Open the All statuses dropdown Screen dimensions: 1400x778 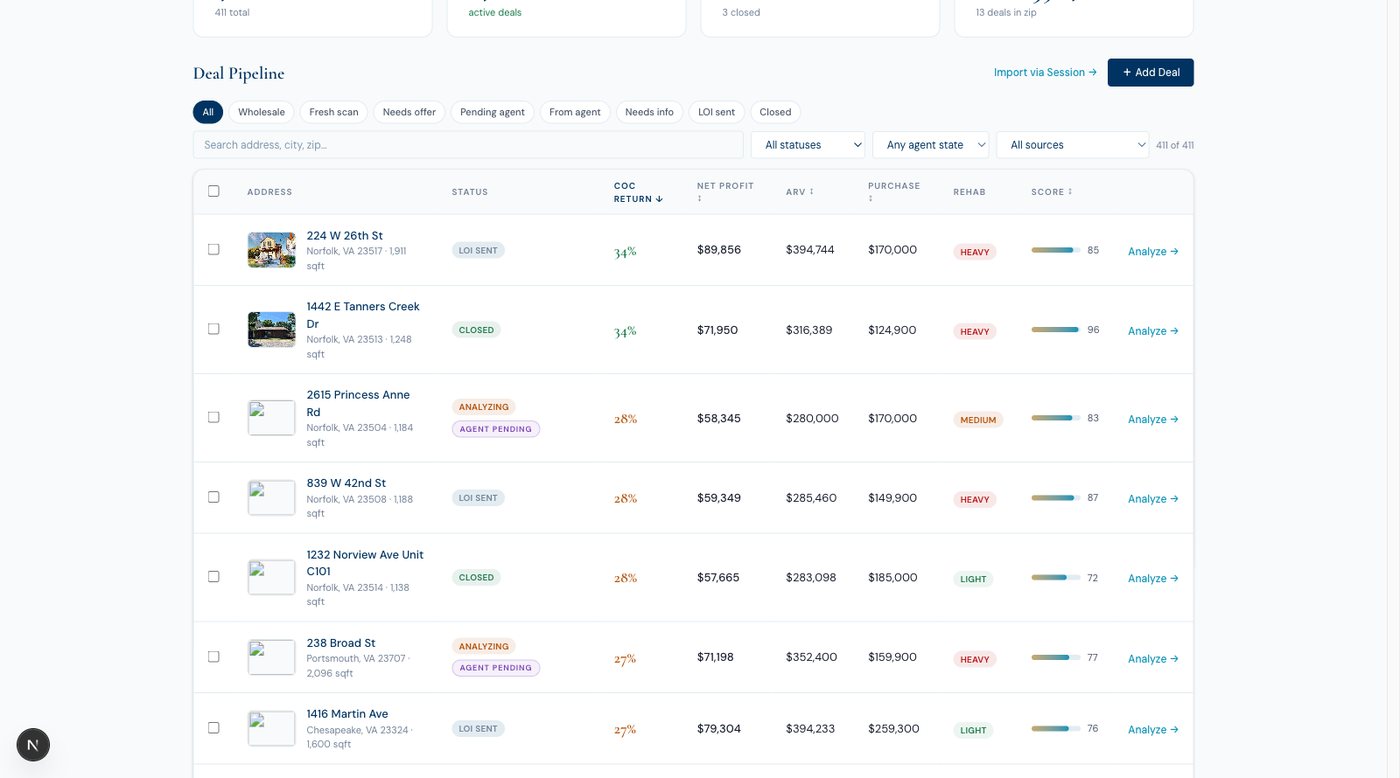[x=808, y=145]
